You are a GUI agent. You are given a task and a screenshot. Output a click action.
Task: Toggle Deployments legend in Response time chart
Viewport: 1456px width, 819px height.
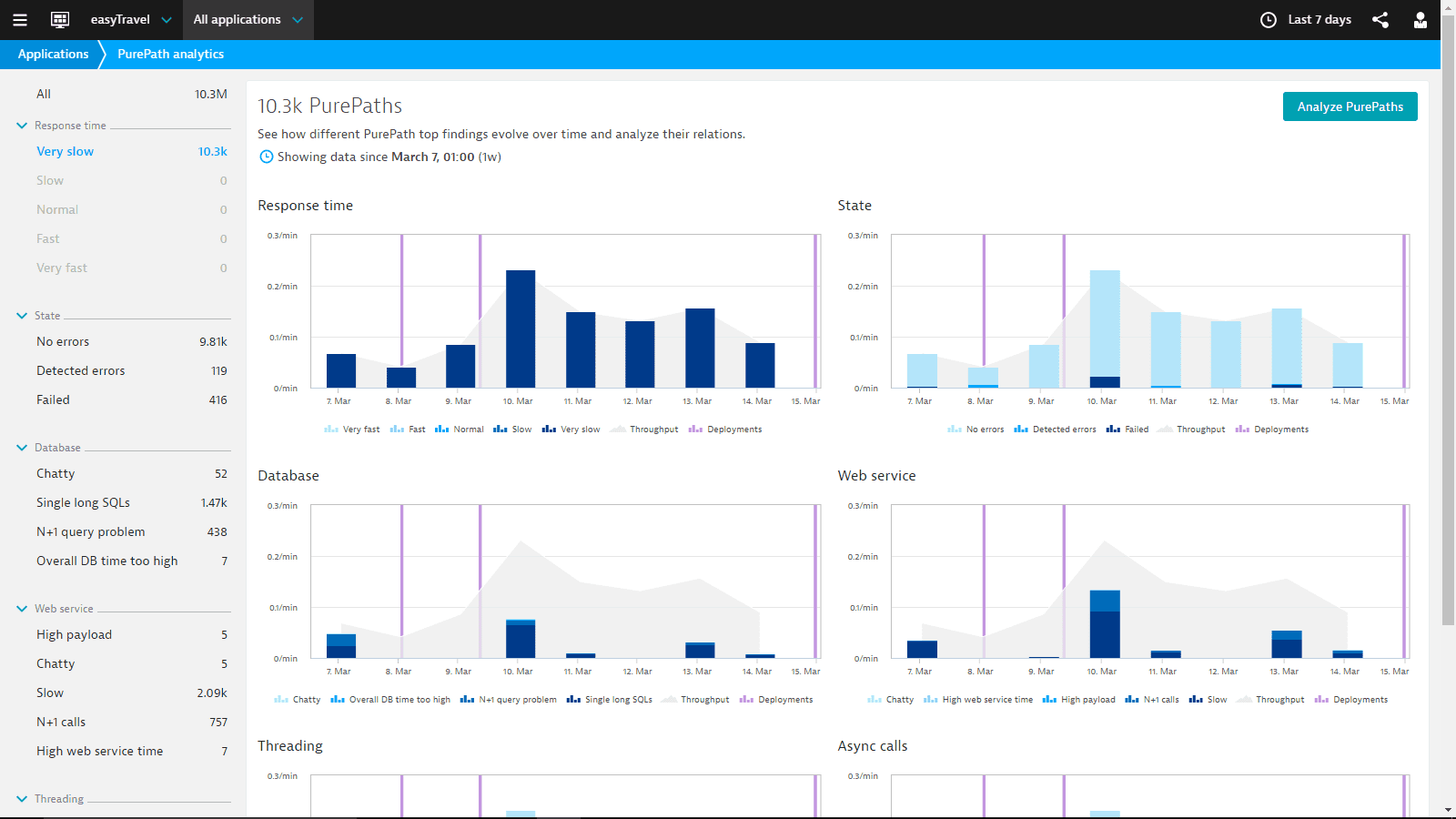tap(725, 430)
